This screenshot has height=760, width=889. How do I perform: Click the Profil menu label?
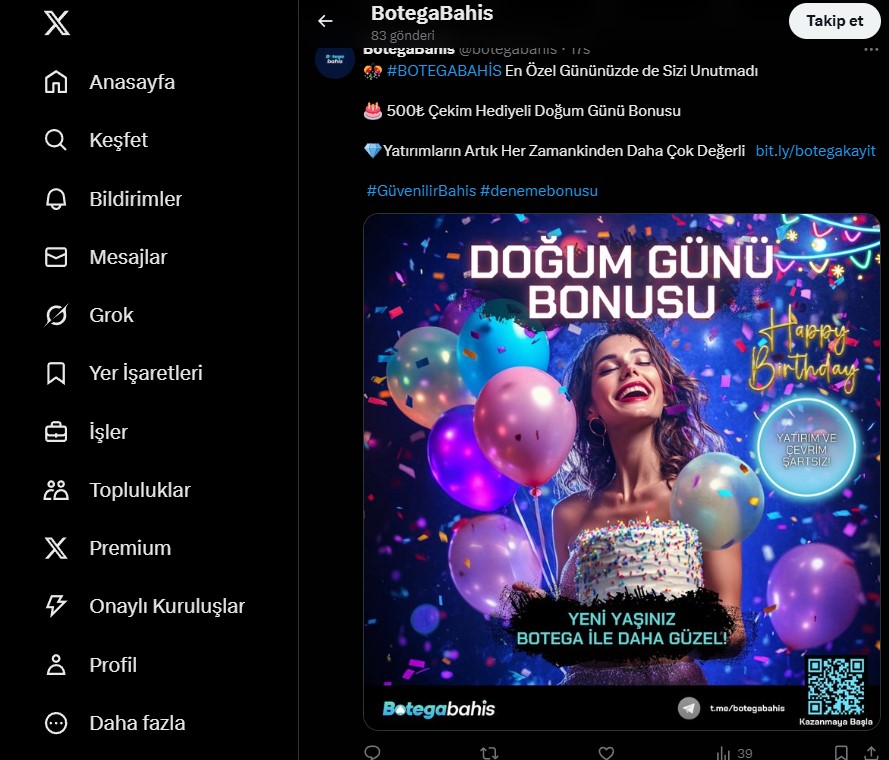(113, 665)
